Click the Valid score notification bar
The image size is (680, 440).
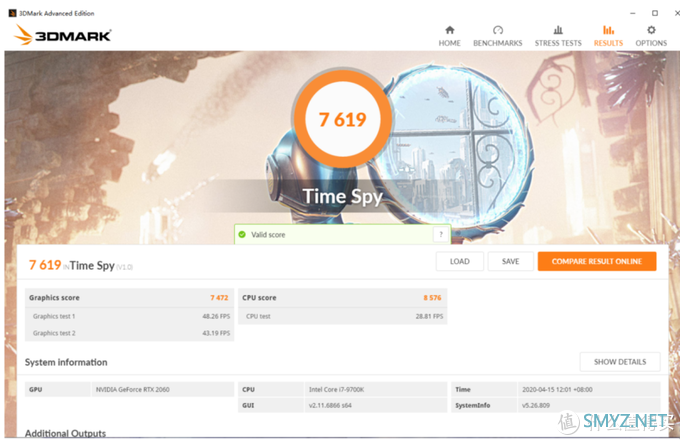coord(343,235)
